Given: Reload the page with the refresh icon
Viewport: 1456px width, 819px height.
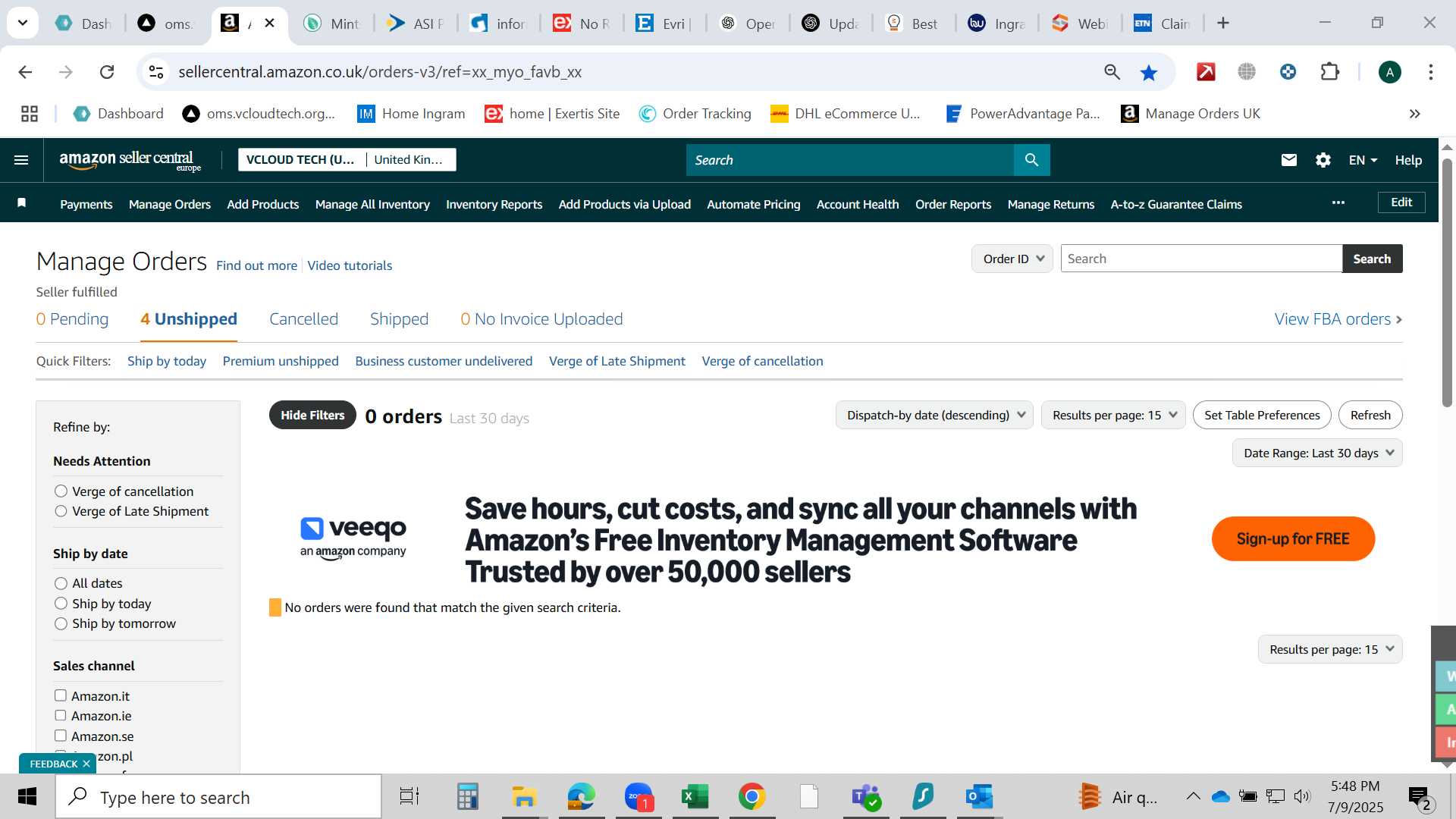Looking at the screenshot, I should coord(107,72).
